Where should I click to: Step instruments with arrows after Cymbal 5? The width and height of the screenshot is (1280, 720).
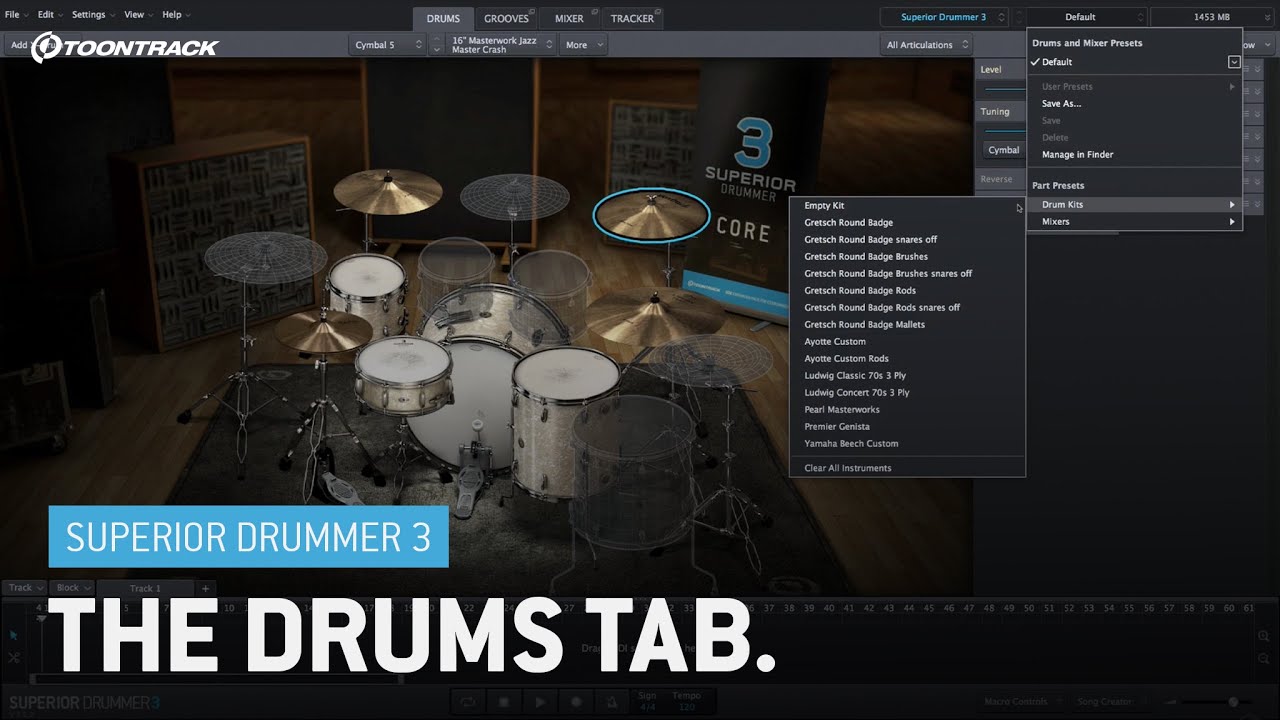click(x=436, y=45)
